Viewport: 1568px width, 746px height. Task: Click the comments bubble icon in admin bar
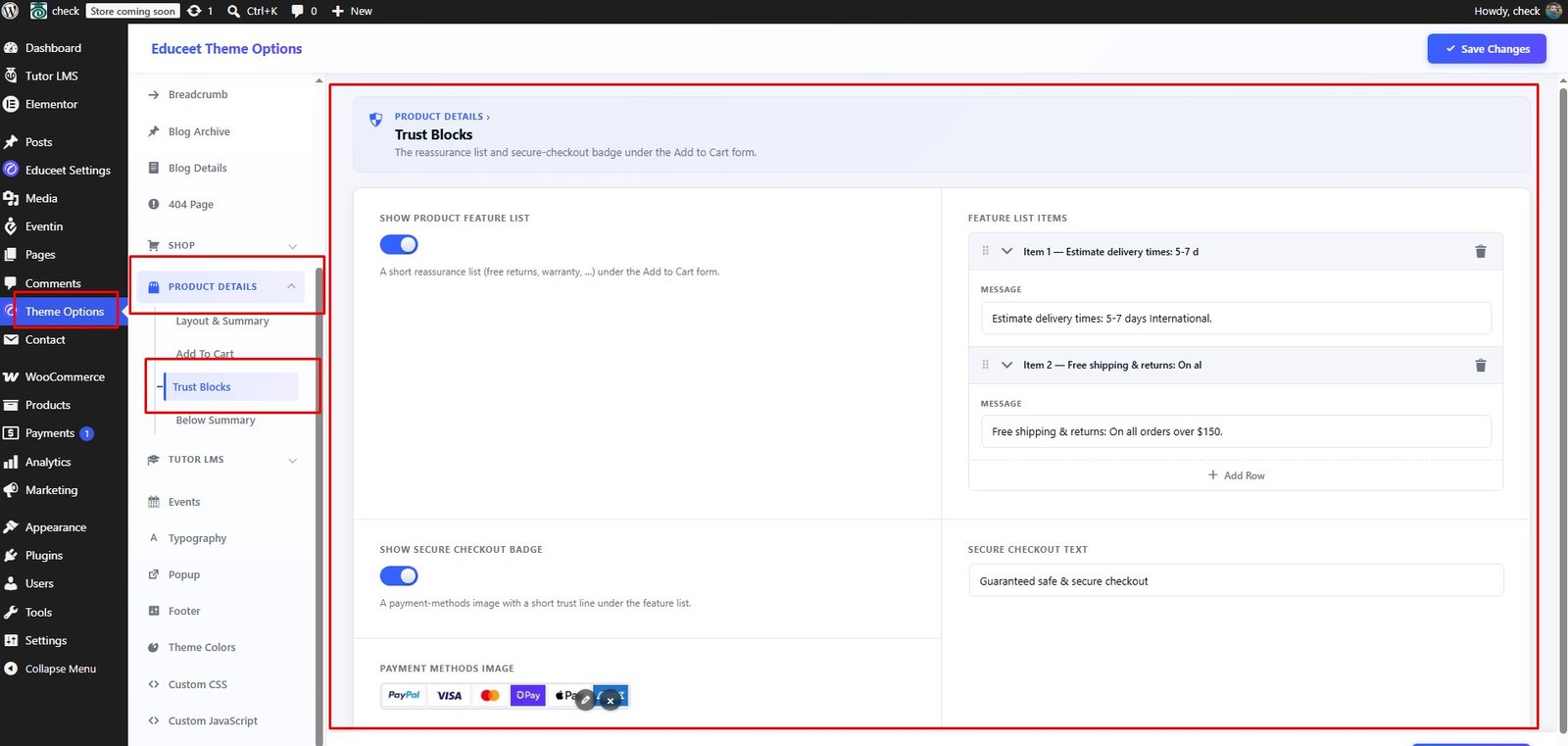297,11
